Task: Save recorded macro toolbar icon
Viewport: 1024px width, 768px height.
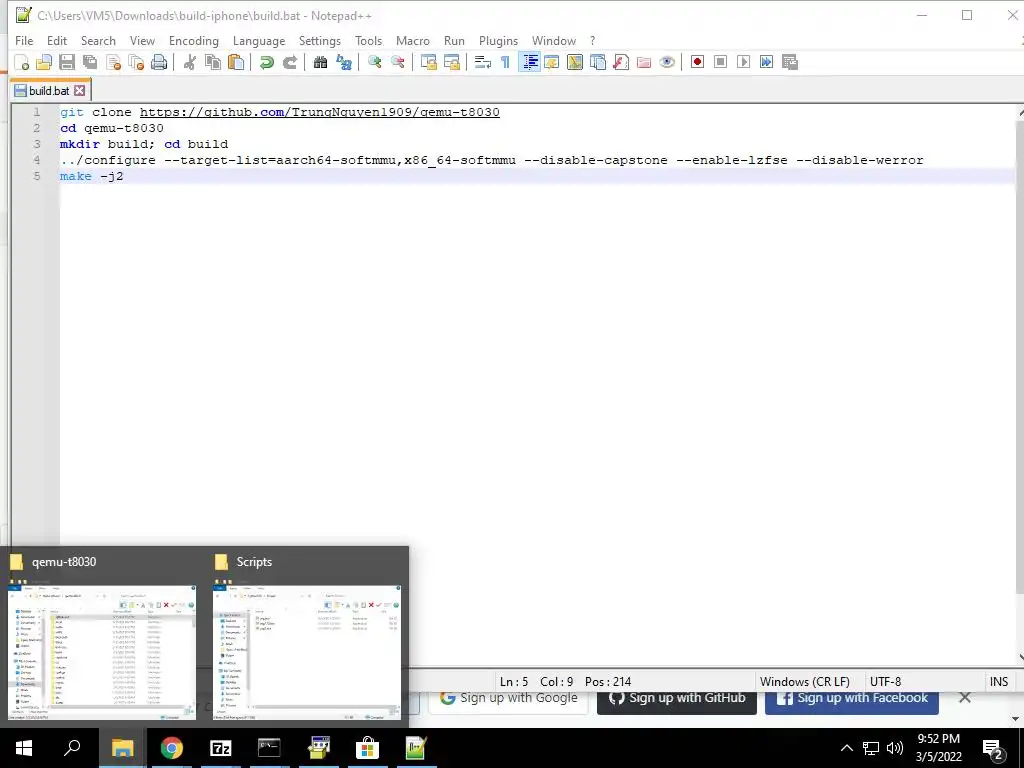Action: point(790,62)
